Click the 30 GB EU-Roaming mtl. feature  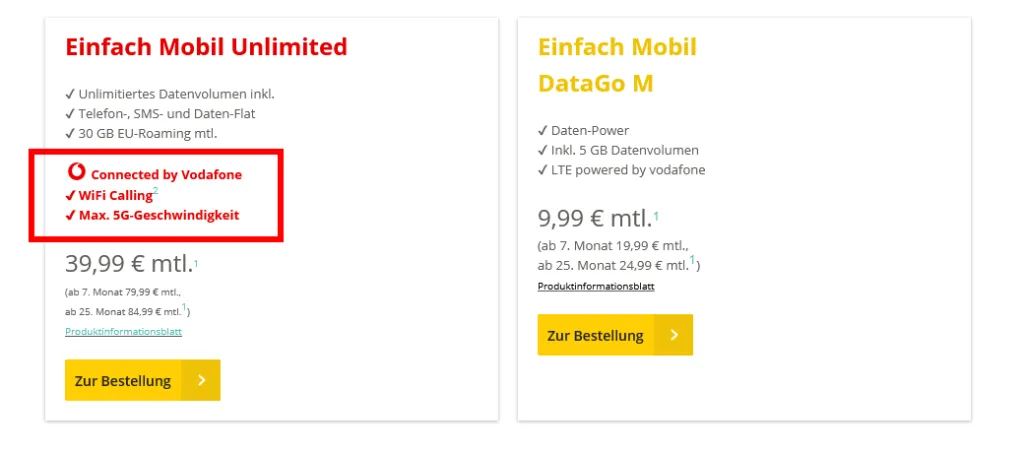[x=141, y=134]
